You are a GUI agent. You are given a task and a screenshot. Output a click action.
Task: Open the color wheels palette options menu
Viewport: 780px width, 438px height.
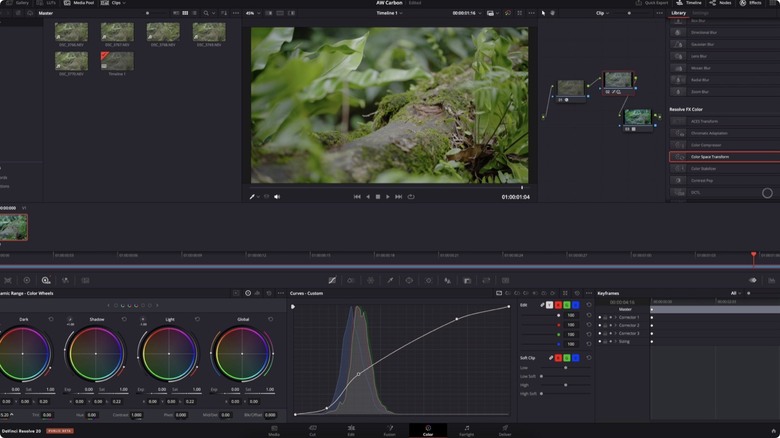pos(281,293)
